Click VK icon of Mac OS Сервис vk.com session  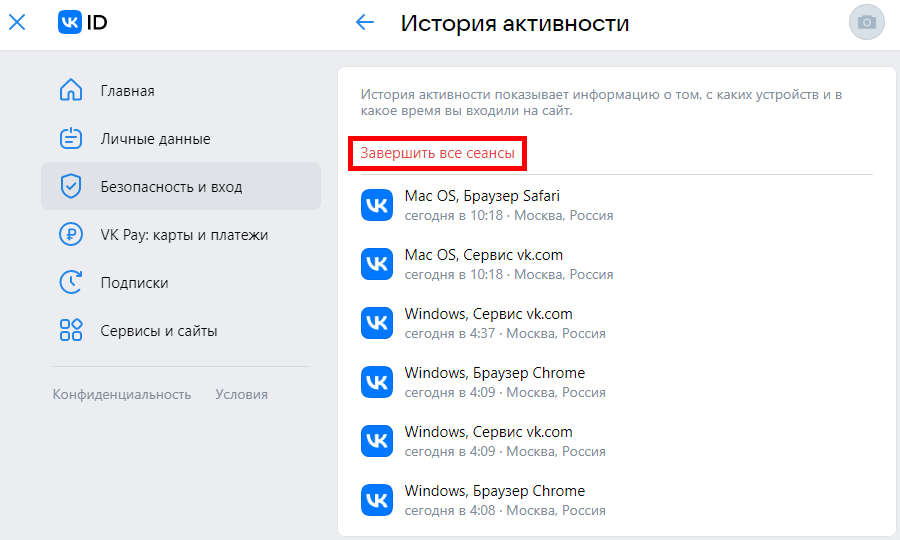point(377,264)
